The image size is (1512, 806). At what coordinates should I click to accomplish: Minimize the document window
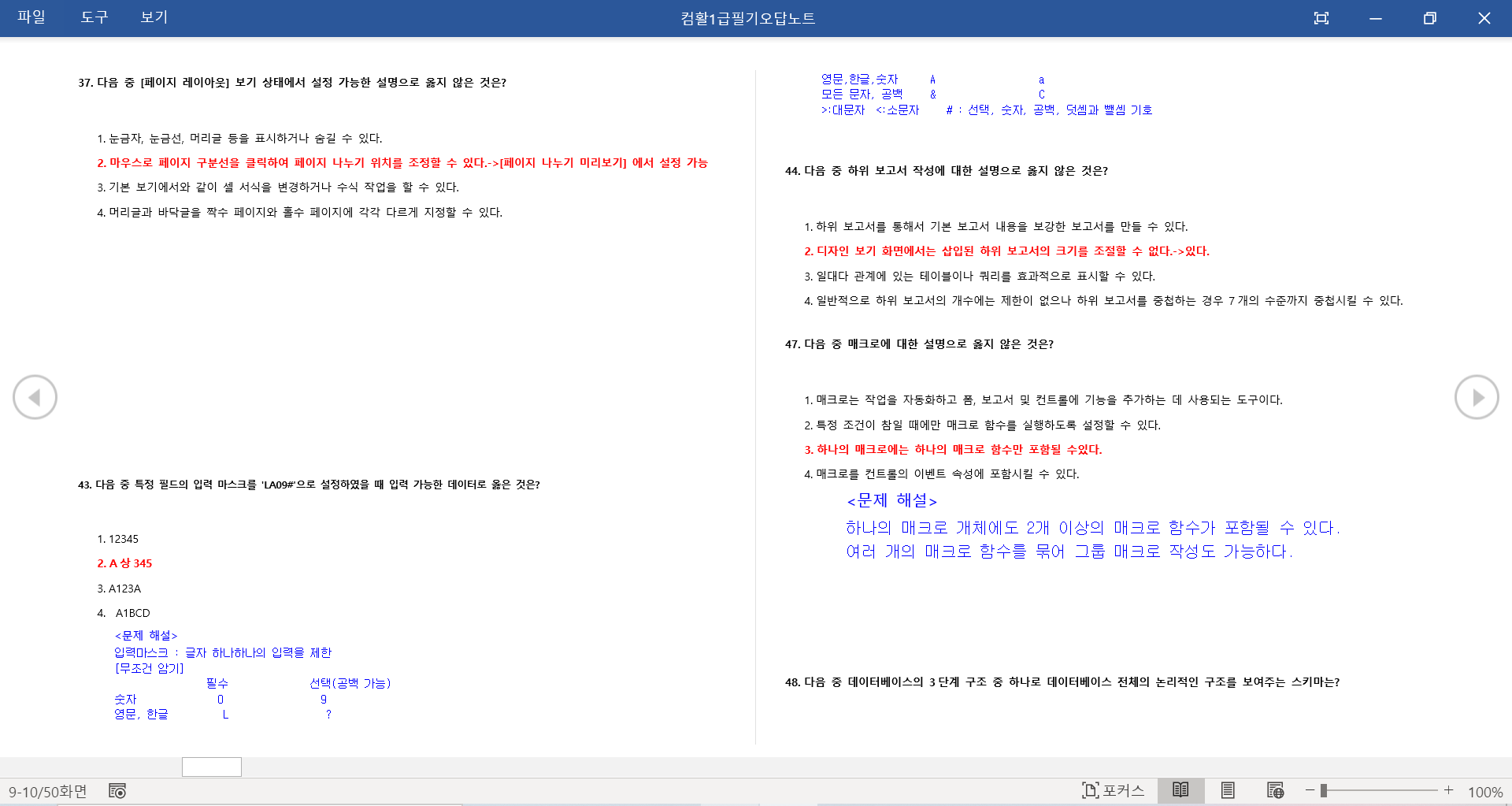[x=1376, y=18]
